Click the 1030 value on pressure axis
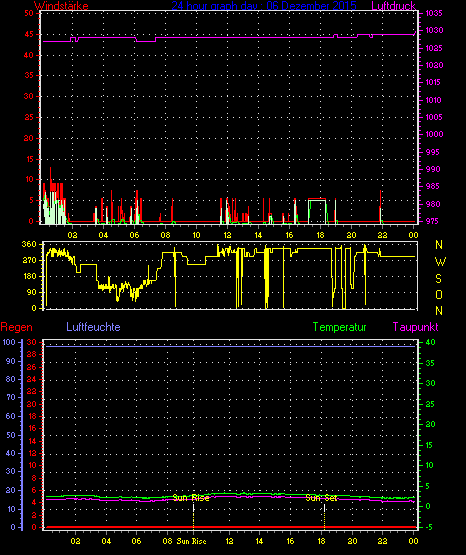 coord(434,30)
